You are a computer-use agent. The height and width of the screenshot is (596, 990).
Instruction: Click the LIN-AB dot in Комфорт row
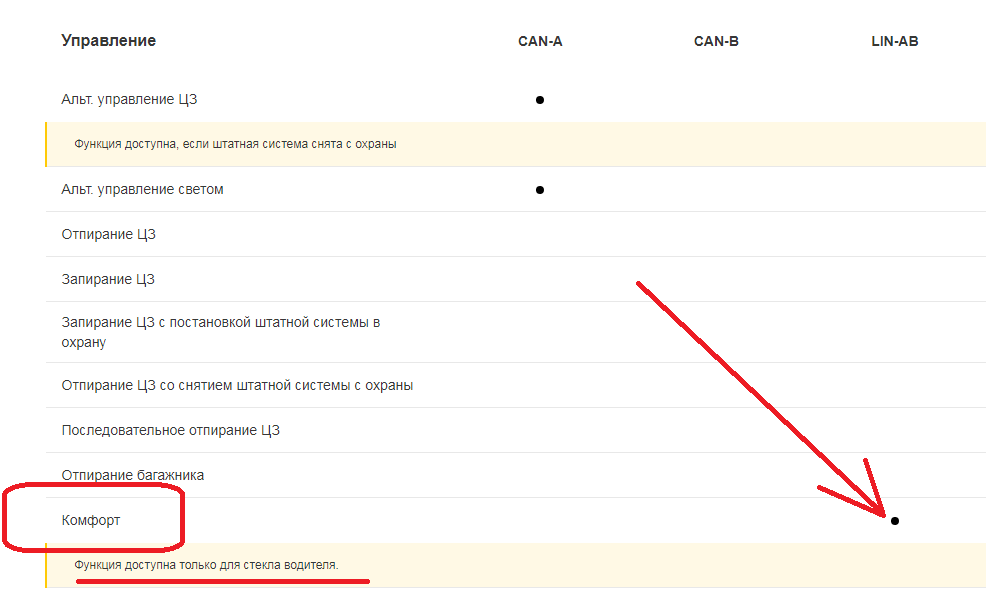pyautogui.click(x=895, y=521)
